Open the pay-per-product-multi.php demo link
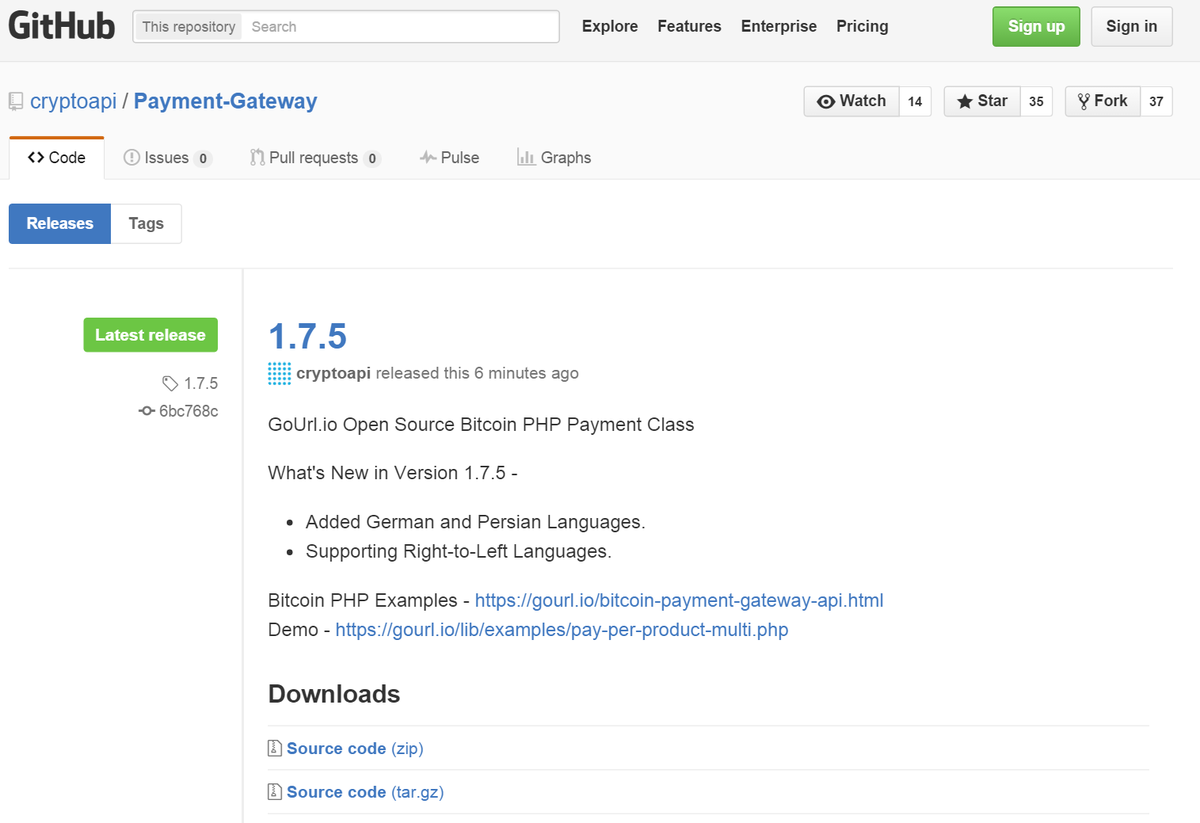 (562, 630)
